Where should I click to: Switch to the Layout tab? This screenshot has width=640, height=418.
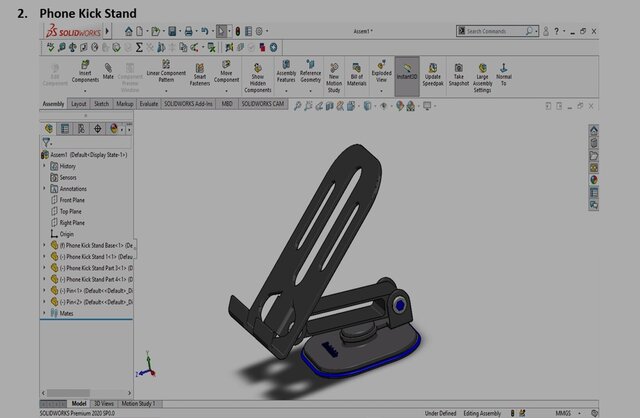(x=79, y=104)
